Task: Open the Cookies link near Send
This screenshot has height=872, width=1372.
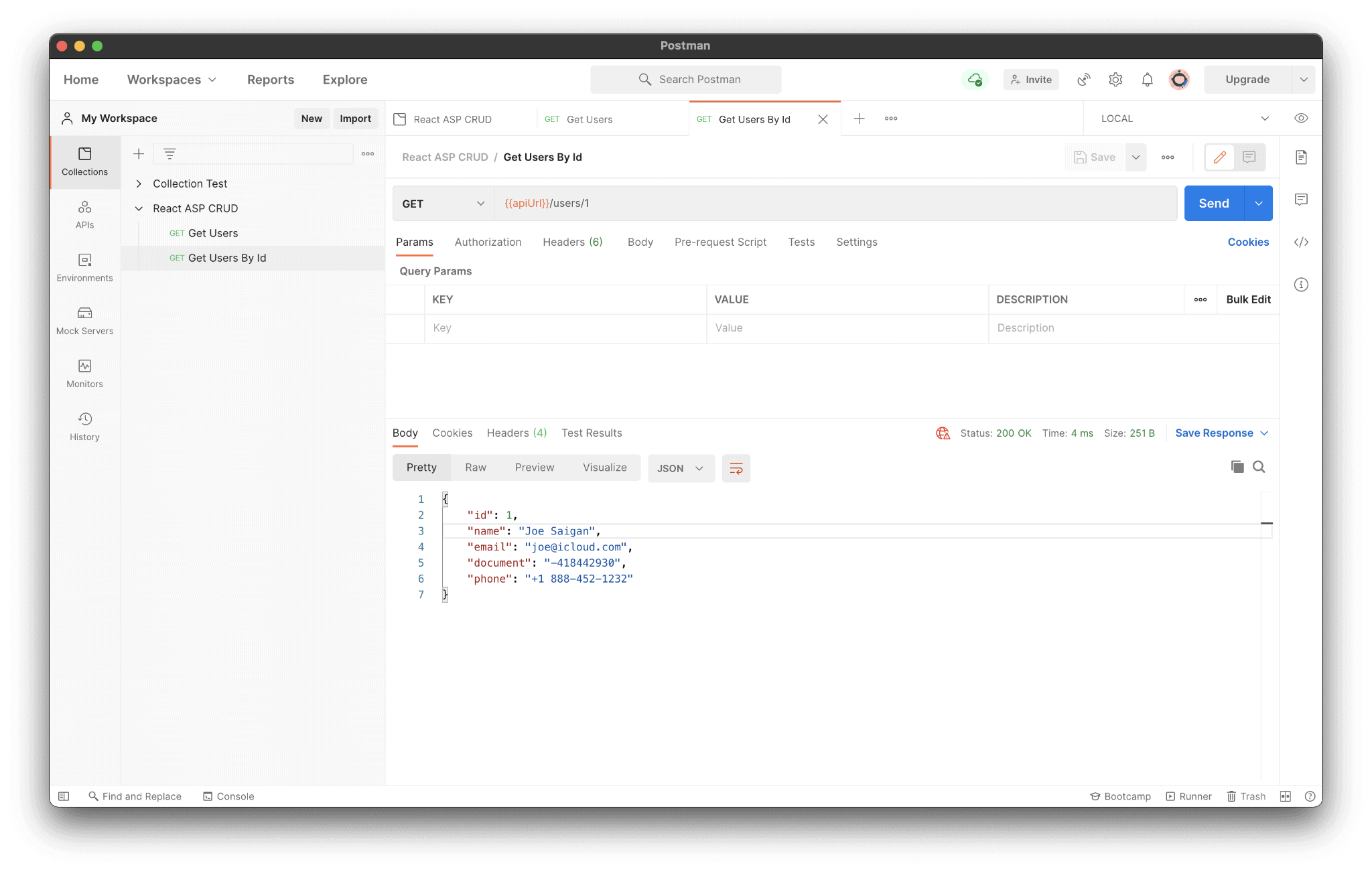Action: coord(1248,242)
